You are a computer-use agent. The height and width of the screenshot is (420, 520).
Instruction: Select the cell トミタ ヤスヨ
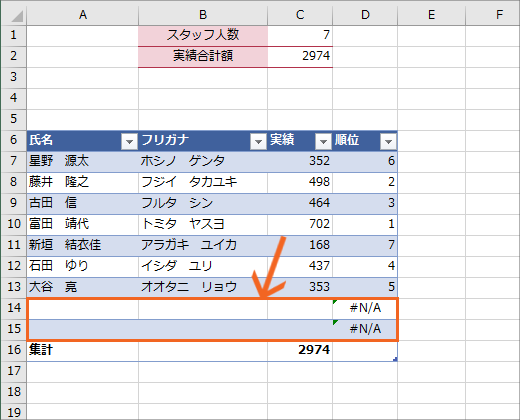click(203, 224)
